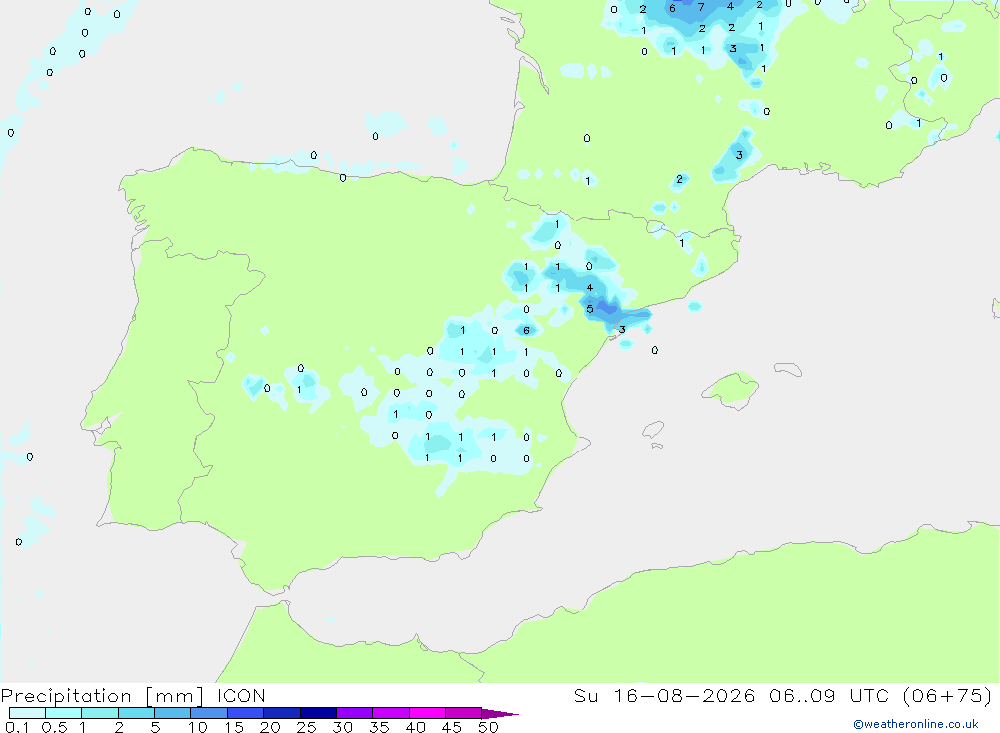Click the above-50 mm legend arrow tip
The width and height of the screenshot is (1000, 733).
[500, 713]
